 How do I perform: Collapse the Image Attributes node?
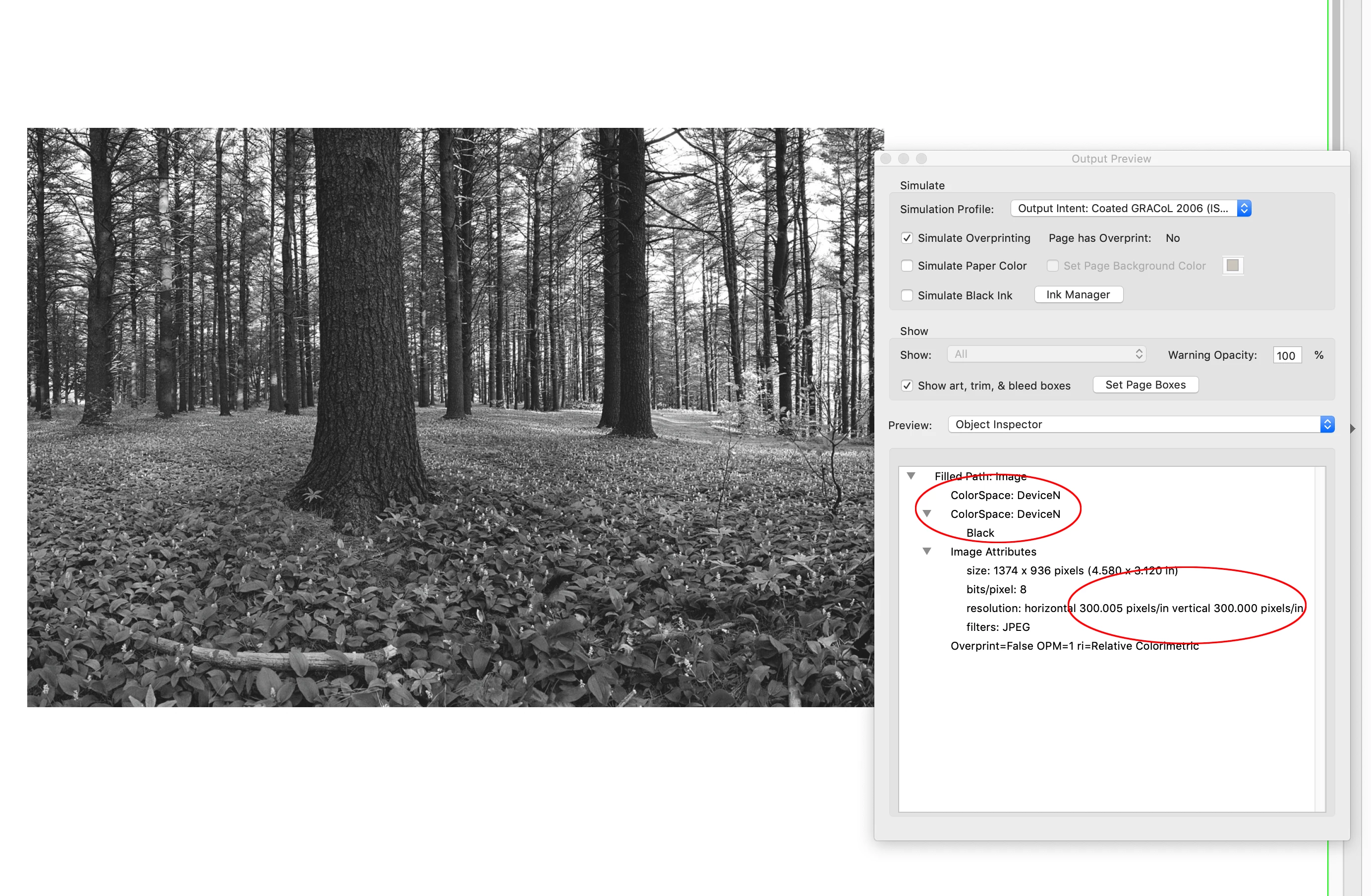click(927, 551)
